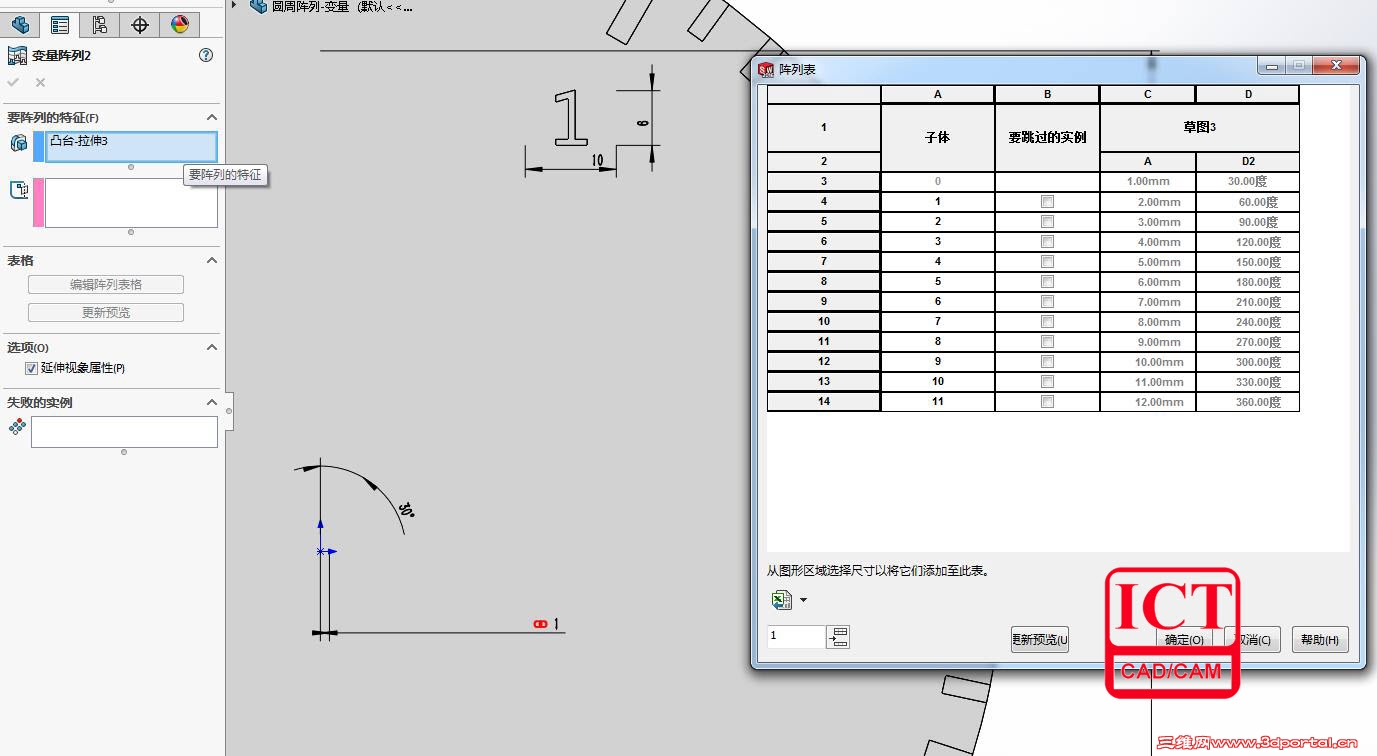Check skip-instance box for instance 4
Screen dimensions: 1377x756
[1047, 262]
